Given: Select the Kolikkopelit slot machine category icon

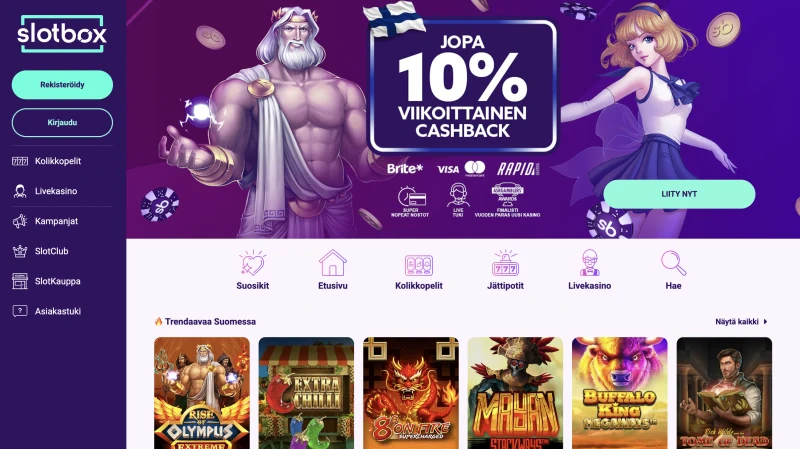Looking at the screenshot, I should [419, 265].
